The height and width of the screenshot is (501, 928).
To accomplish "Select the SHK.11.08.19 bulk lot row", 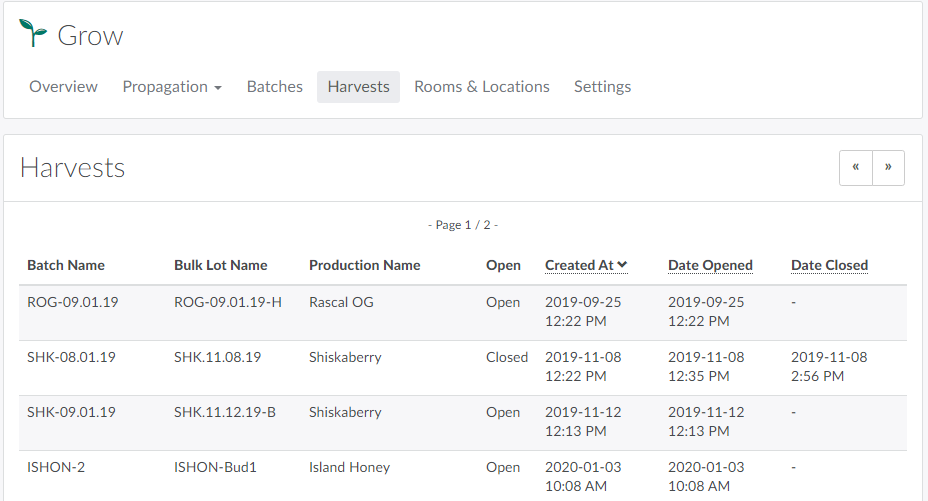I will pos(217,357).
